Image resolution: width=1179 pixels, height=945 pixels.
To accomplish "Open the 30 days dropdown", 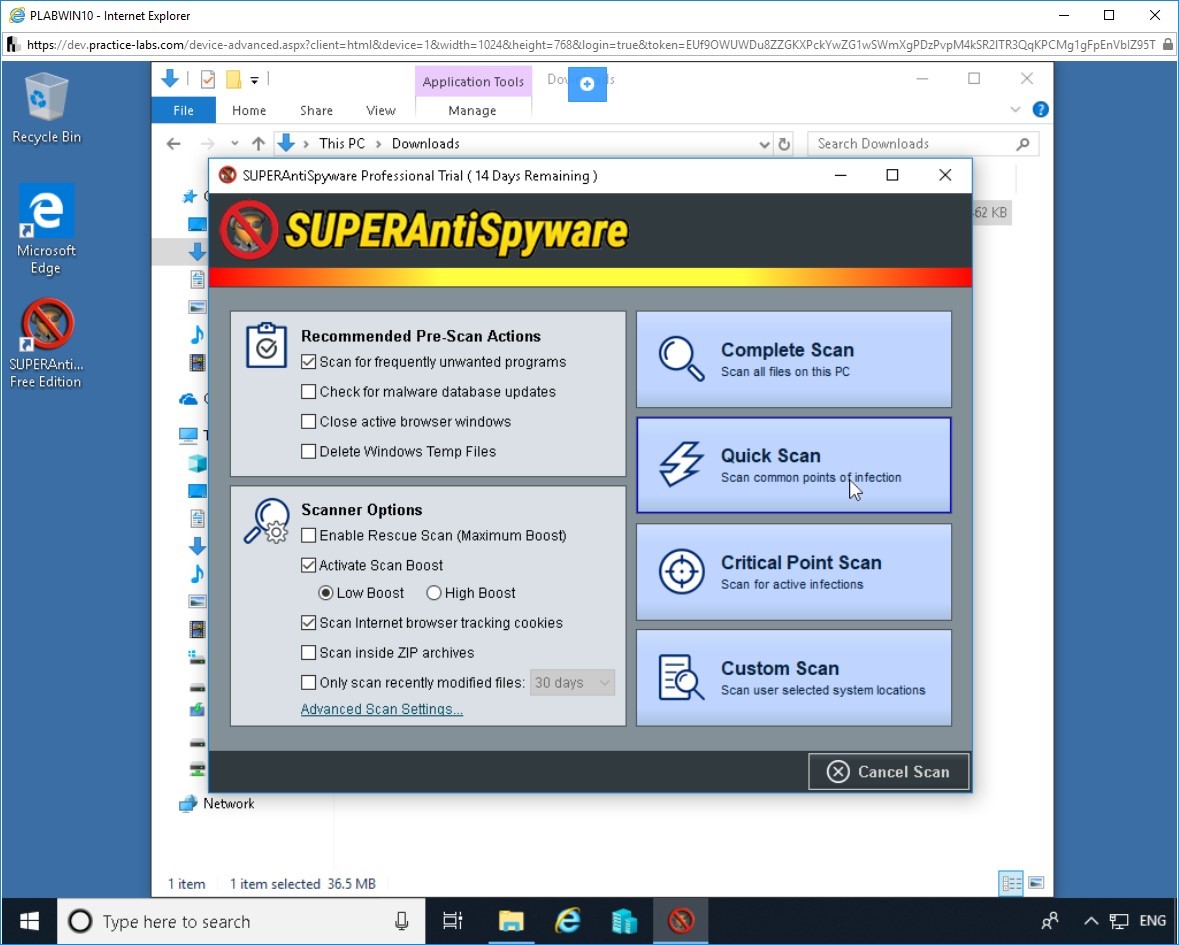I will (572, 683).
